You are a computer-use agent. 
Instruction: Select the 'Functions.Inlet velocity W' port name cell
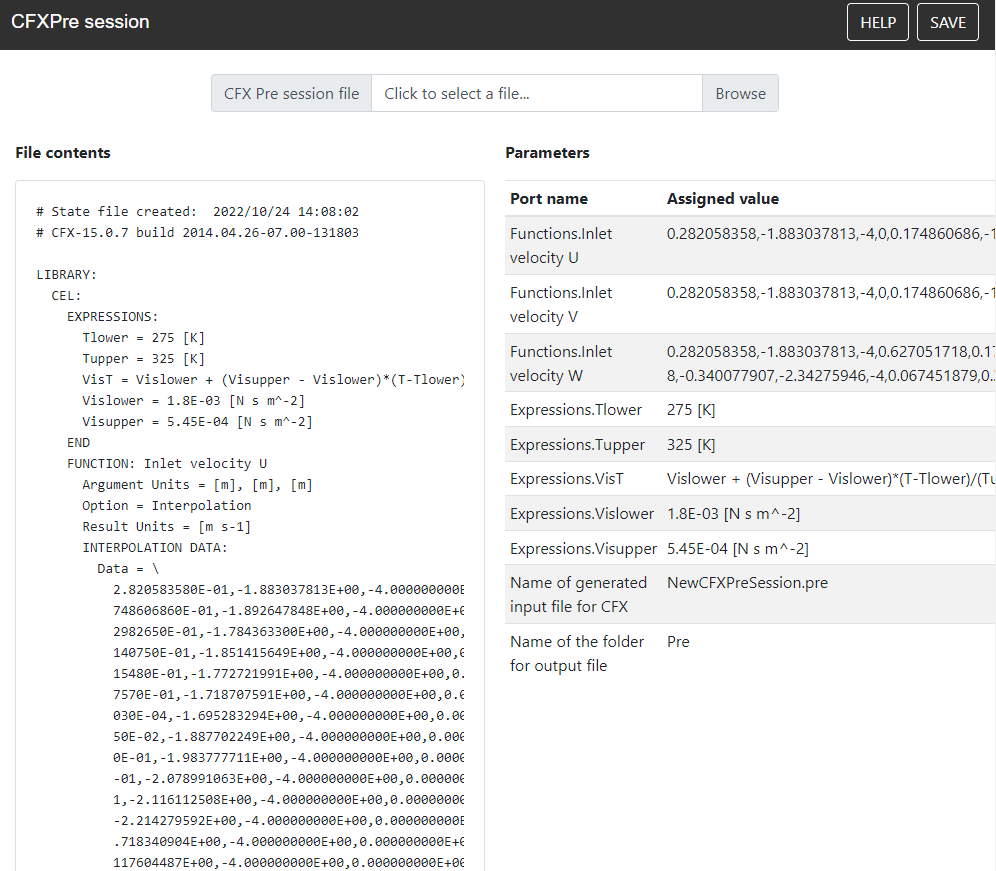point(583,363)
